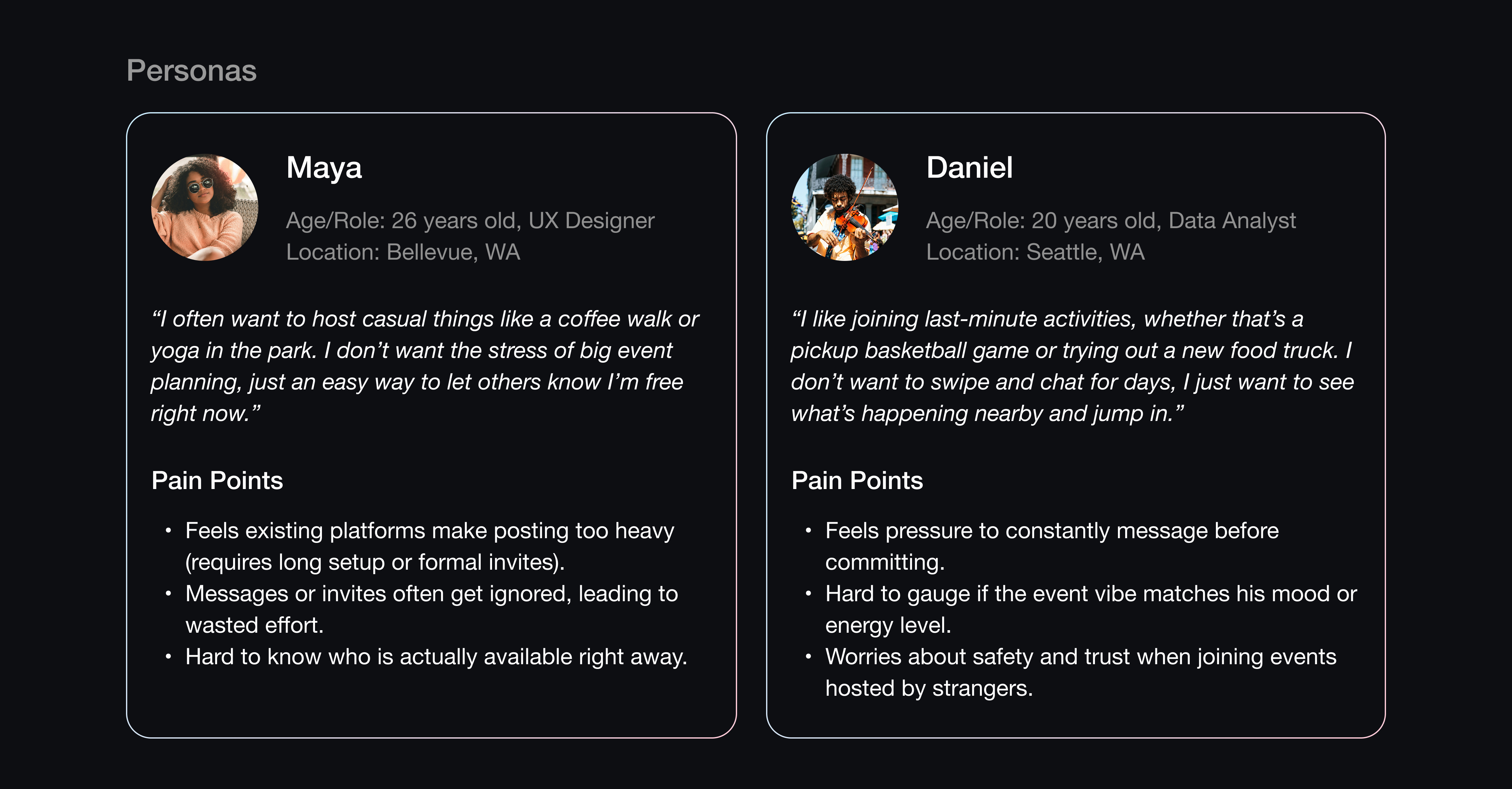Click the Personas page heading

point(191,71)
